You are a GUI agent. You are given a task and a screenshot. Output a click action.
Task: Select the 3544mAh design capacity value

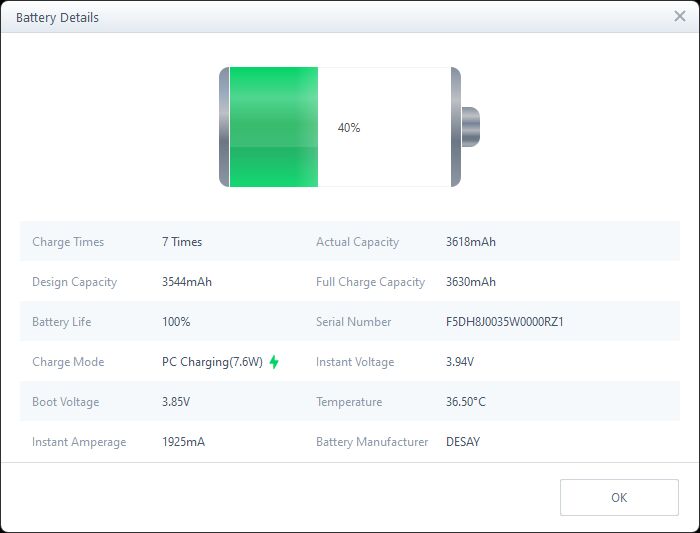tap(187, 282)
